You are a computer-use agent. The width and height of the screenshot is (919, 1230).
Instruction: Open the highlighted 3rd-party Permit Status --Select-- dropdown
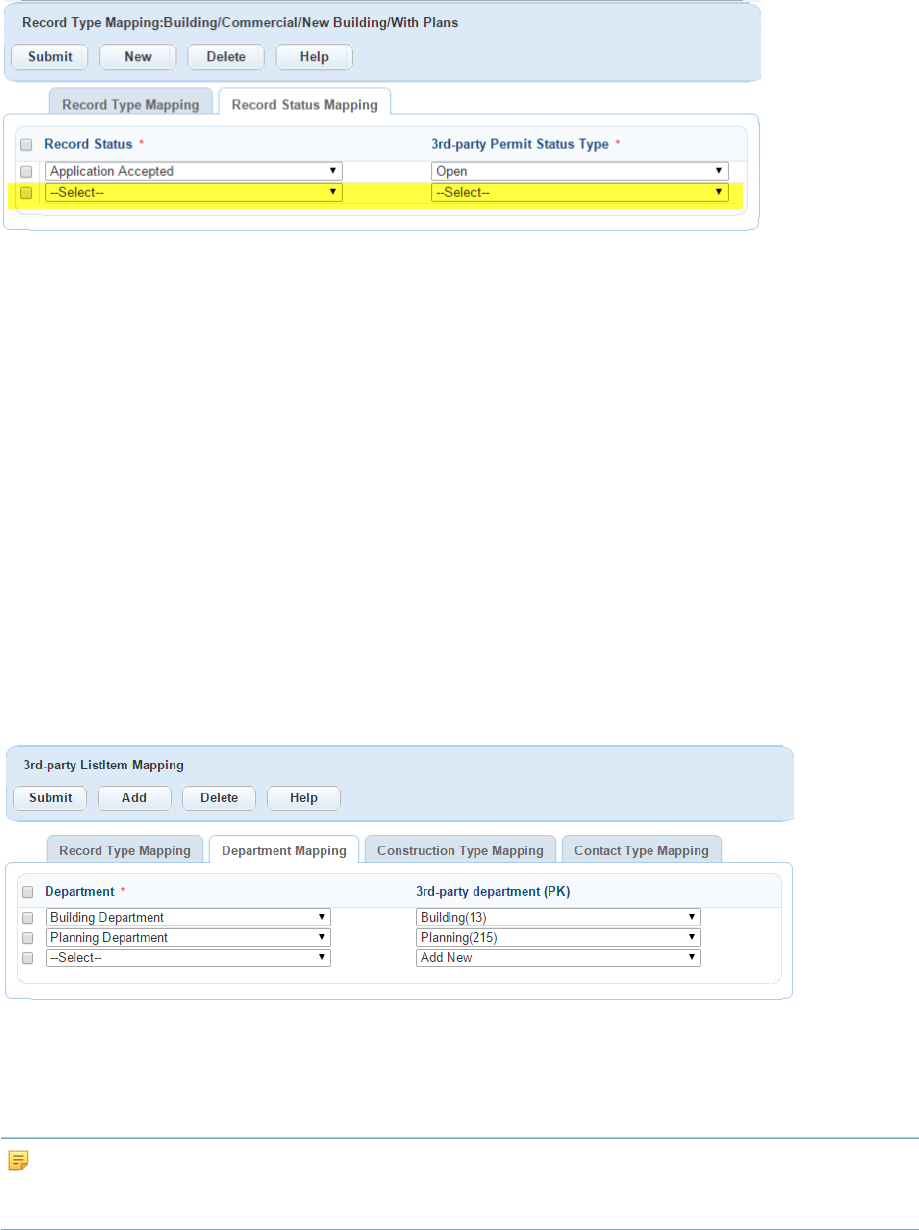point(580,192)
